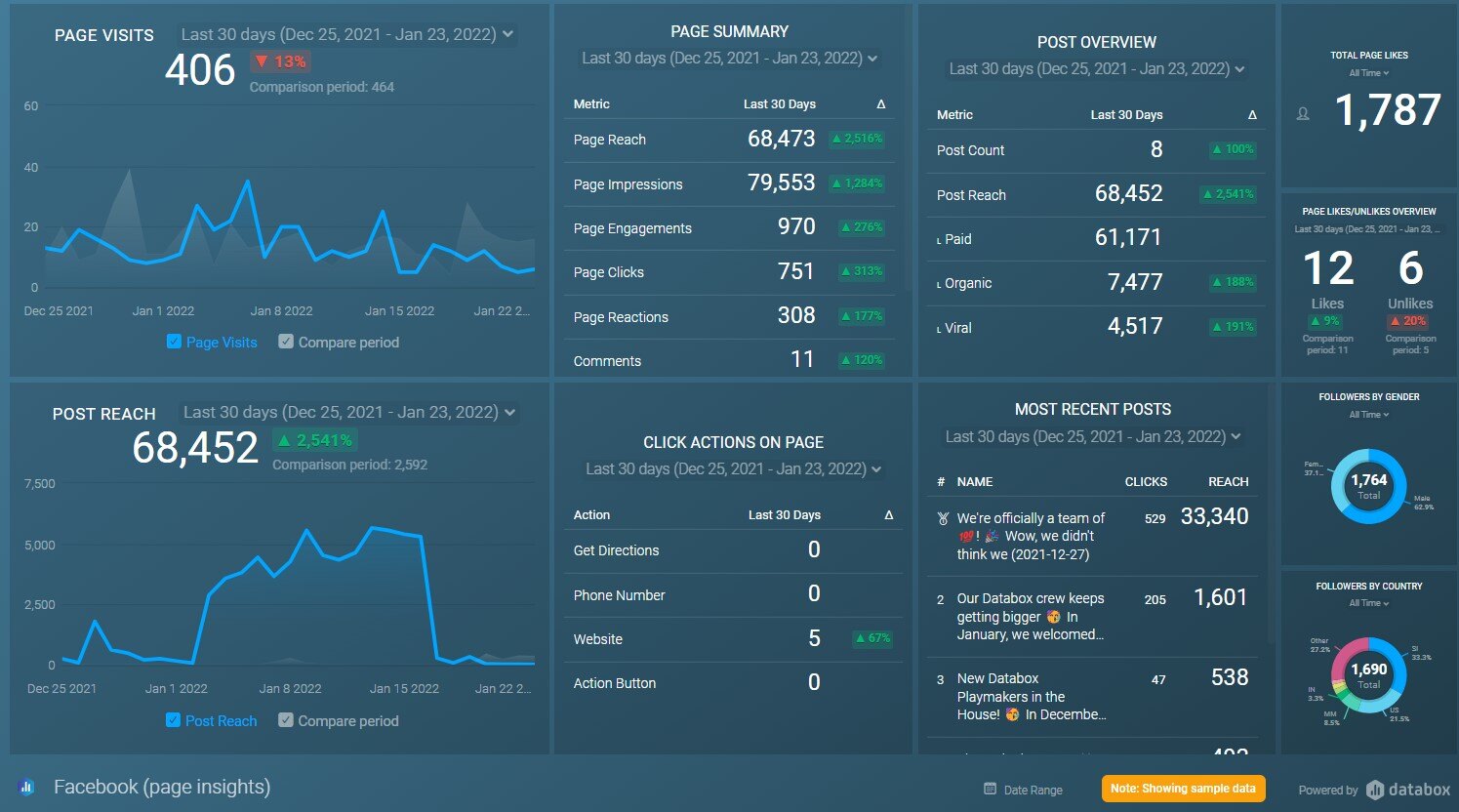1459x812 pixels.
Task: Click the Paid reach value 61,171
Action: 1128,237
